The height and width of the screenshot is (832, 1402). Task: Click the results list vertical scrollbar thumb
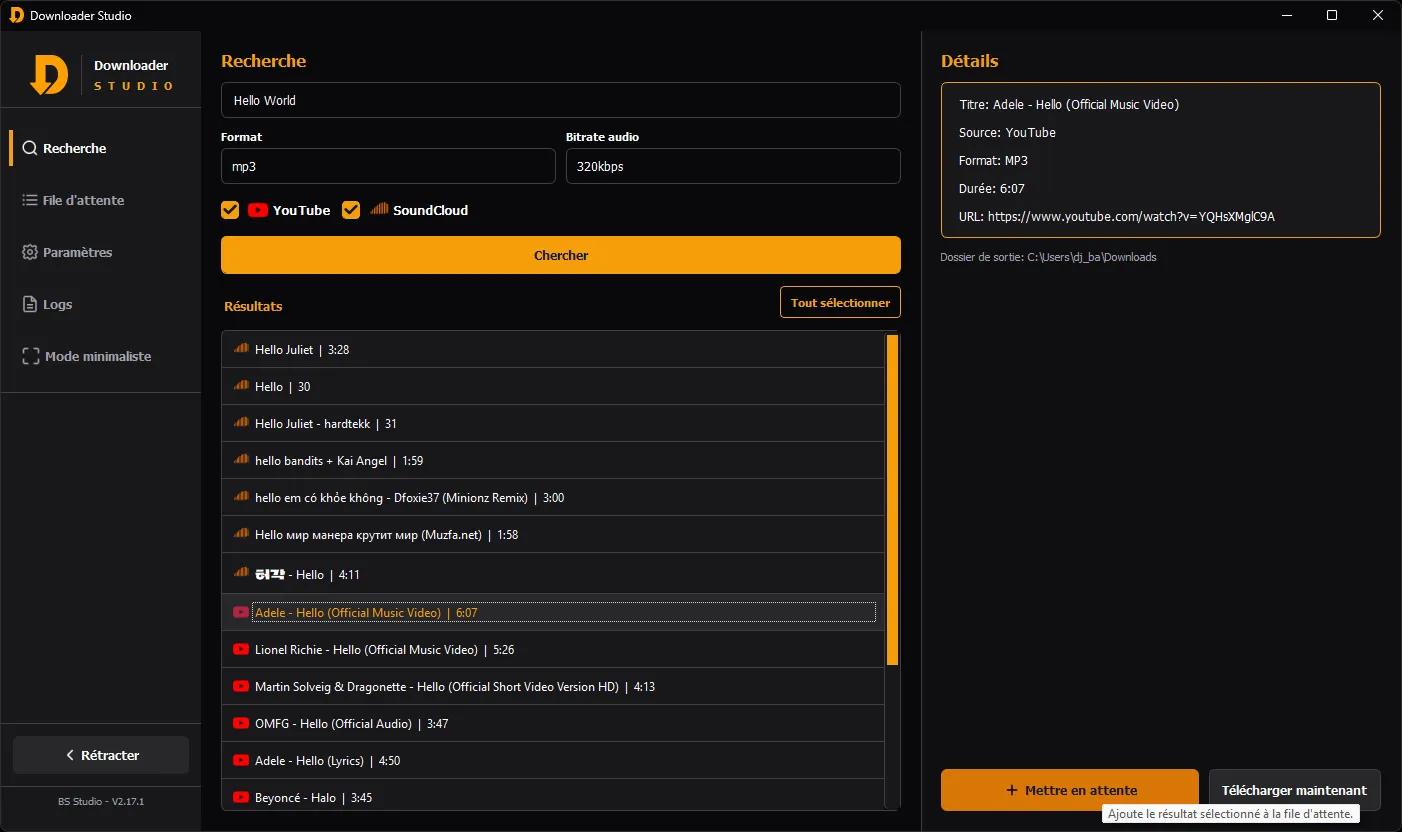(892, 500)
